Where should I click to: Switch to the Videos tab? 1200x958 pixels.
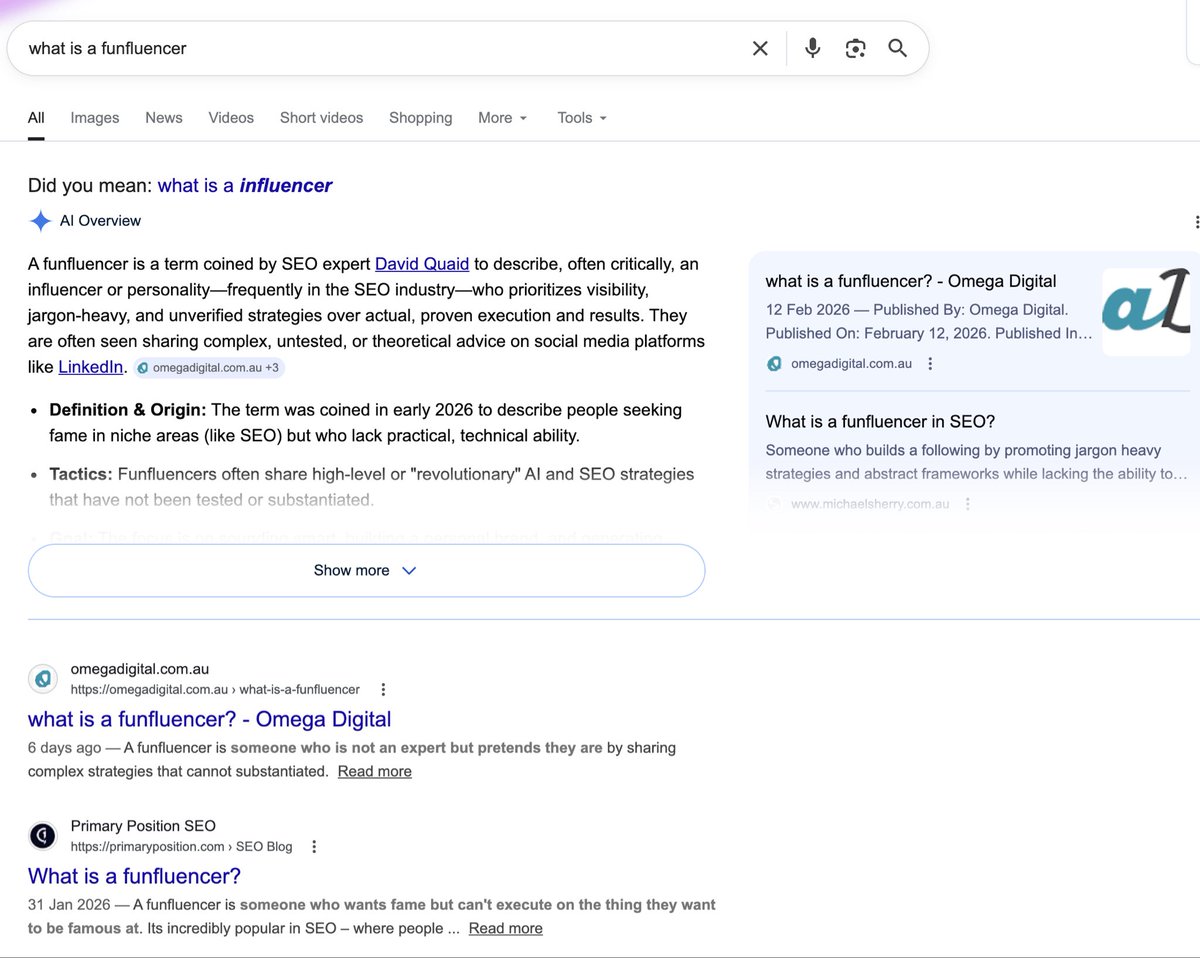pyautogui.click(x=231, y=118)
